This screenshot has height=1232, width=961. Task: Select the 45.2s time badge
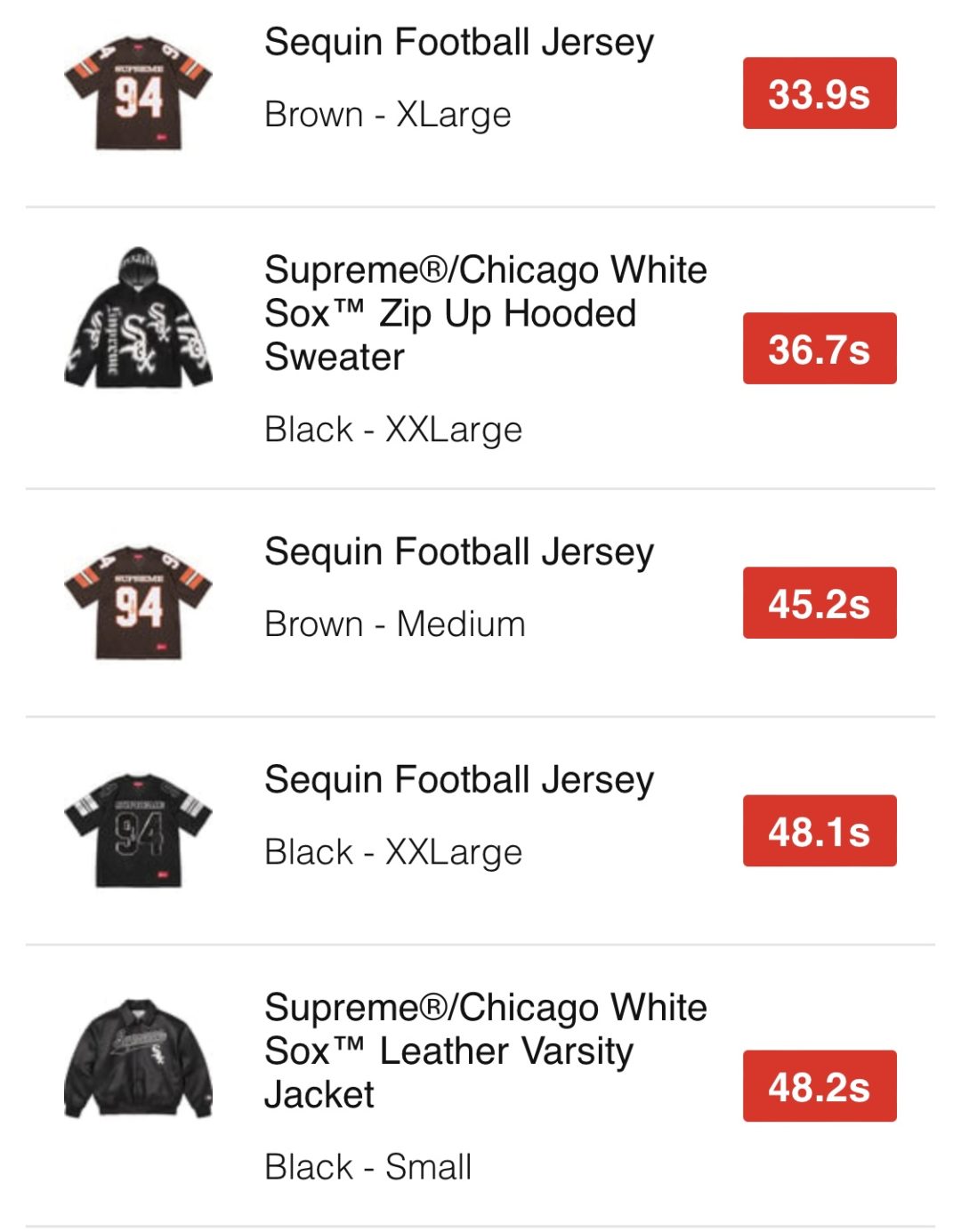pyautogui.click(x=819, y=603)
